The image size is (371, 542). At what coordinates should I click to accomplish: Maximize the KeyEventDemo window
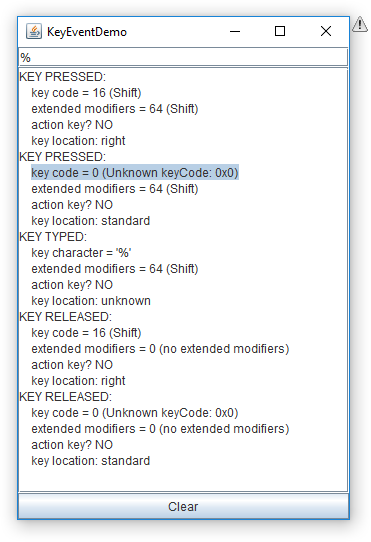coord(280,31)
